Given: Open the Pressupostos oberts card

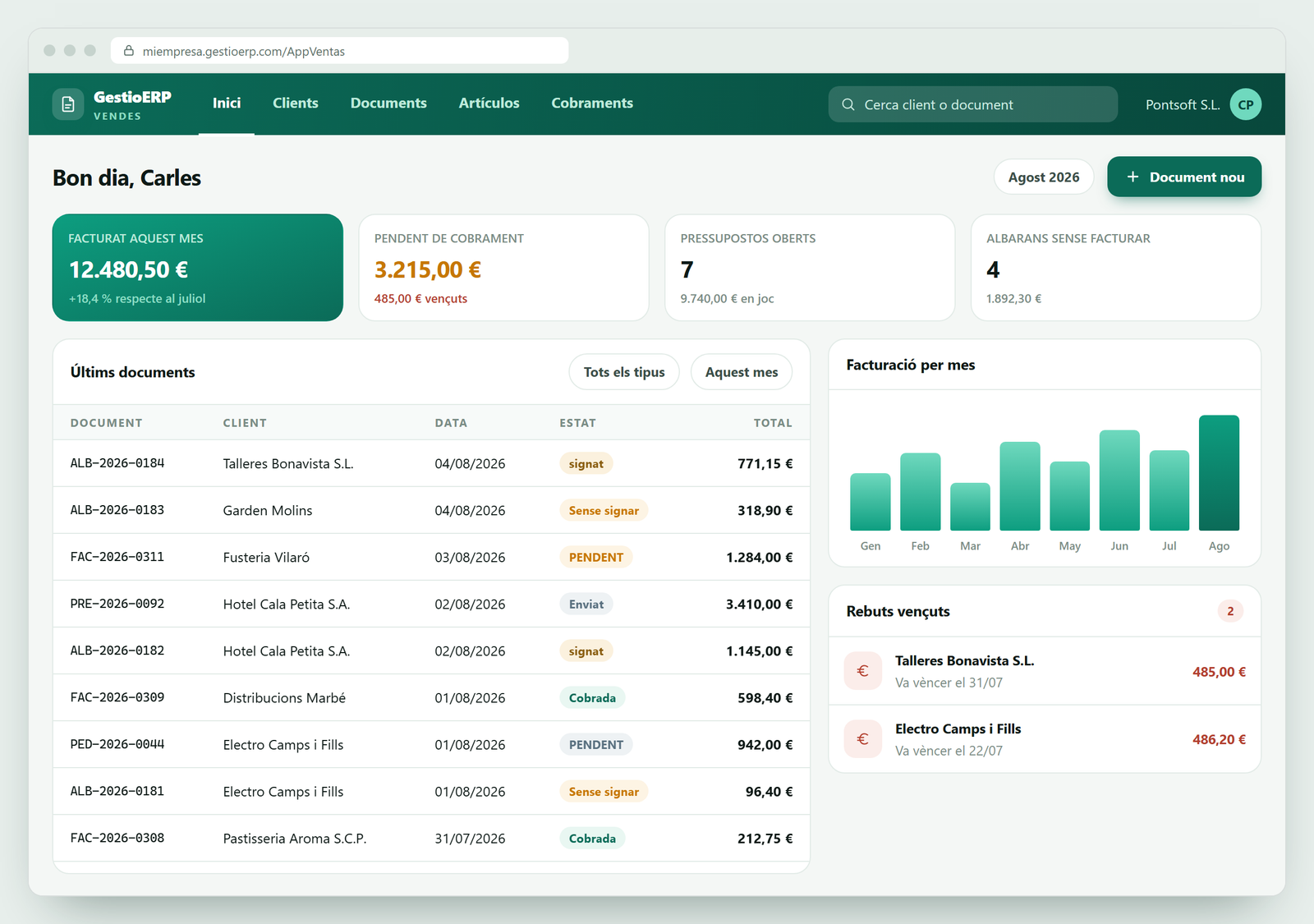Looking at the screenshot, I should click(810, 268).
